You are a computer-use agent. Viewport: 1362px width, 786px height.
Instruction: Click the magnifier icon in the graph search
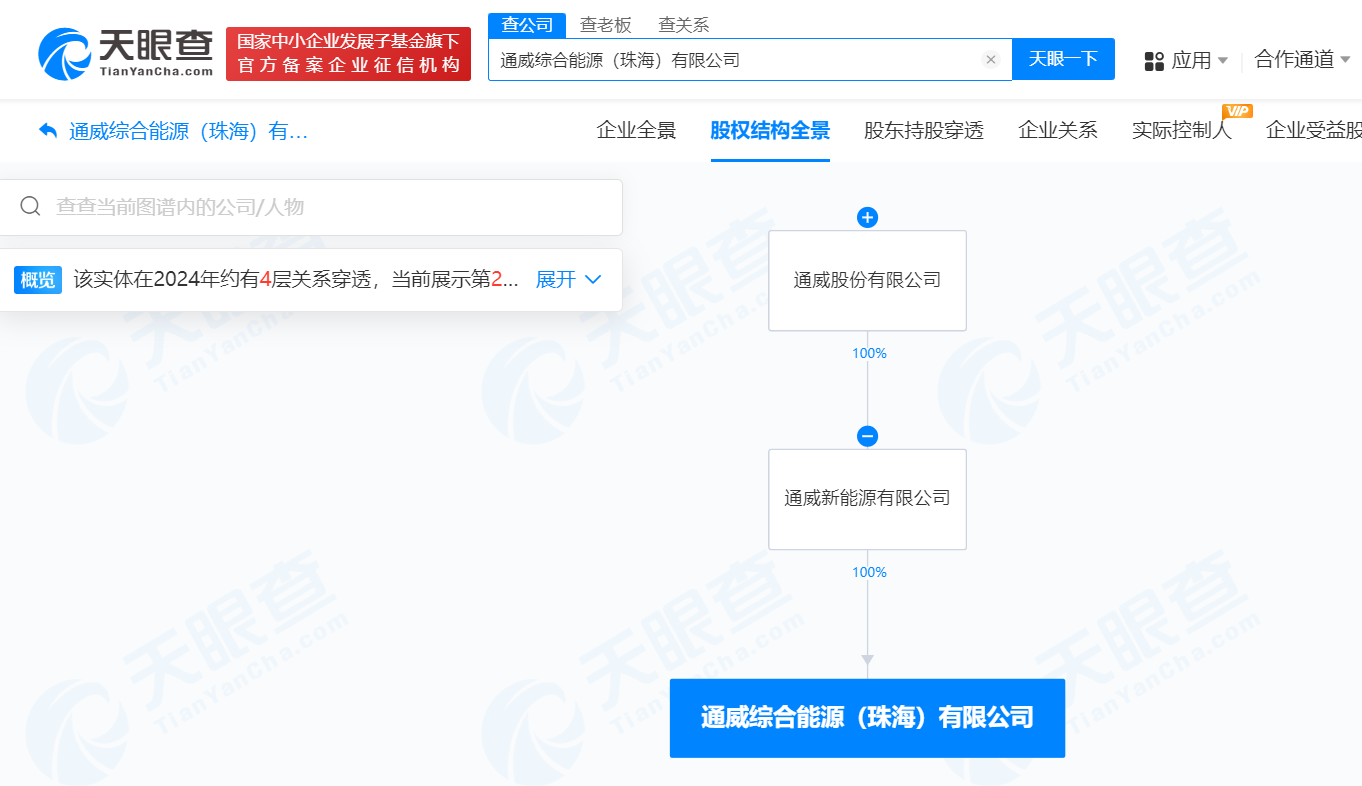31,207
